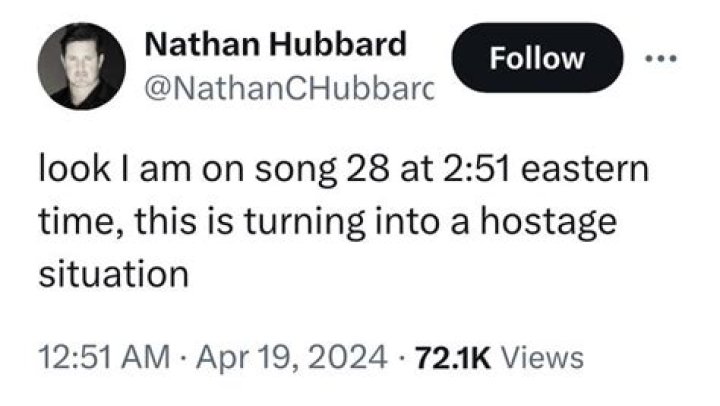
Task: Click the tweet's first line starting "look I am"
Action: 344,170
